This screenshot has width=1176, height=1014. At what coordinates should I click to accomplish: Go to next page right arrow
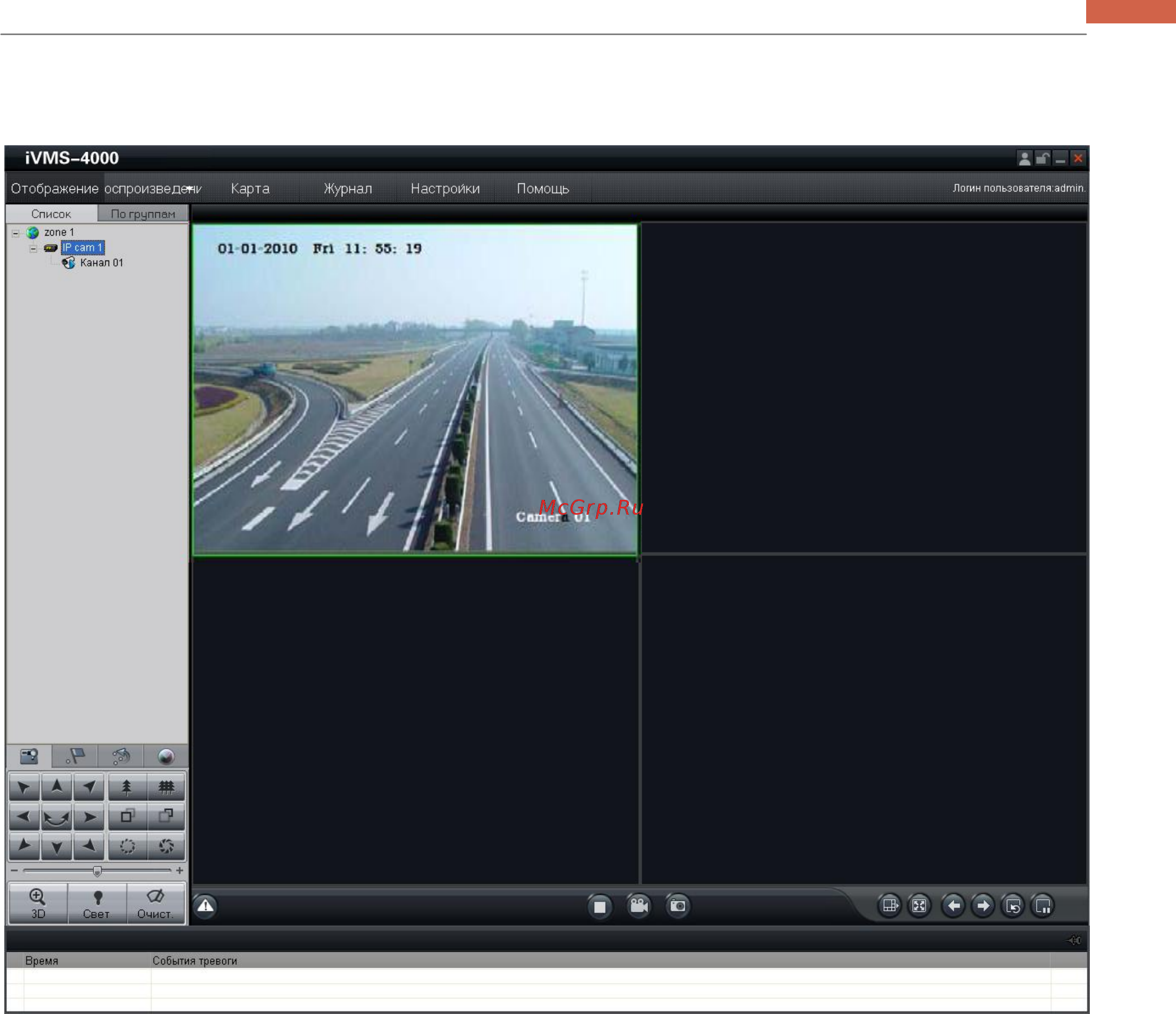coord(983,906)
